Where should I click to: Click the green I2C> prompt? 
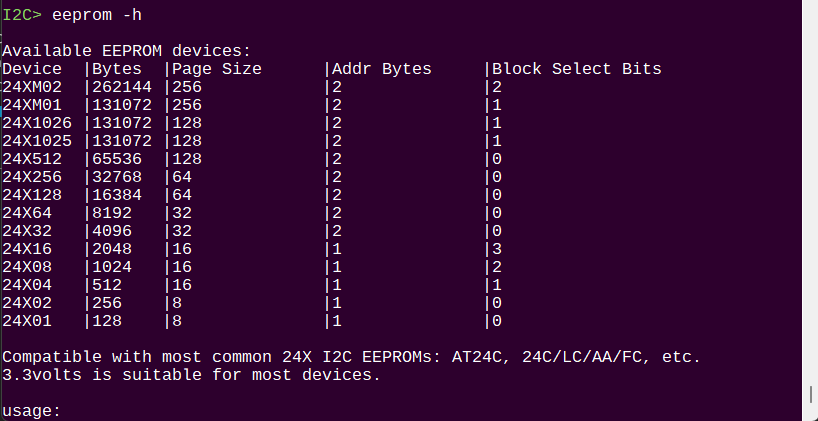pos(22,15)
